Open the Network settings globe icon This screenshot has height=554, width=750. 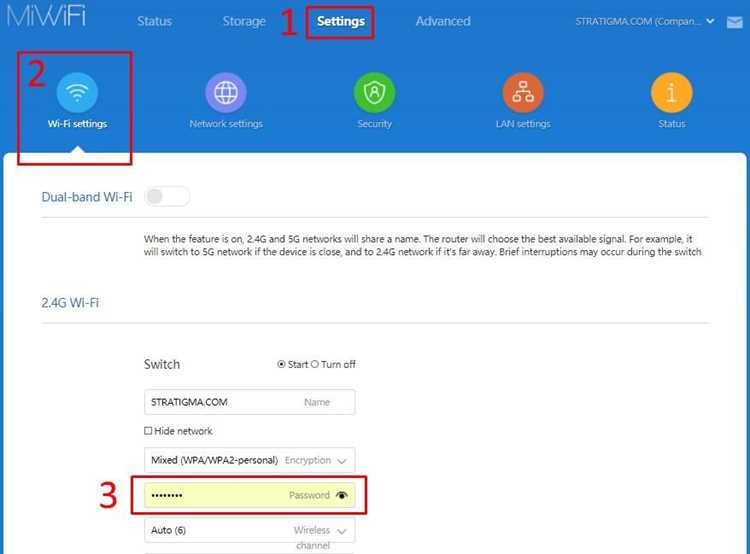(x=226, y=92)
